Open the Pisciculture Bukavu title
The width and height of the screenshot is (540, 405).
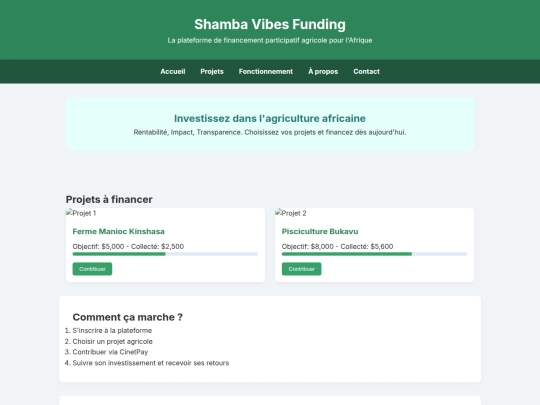(x=320, y=231)
